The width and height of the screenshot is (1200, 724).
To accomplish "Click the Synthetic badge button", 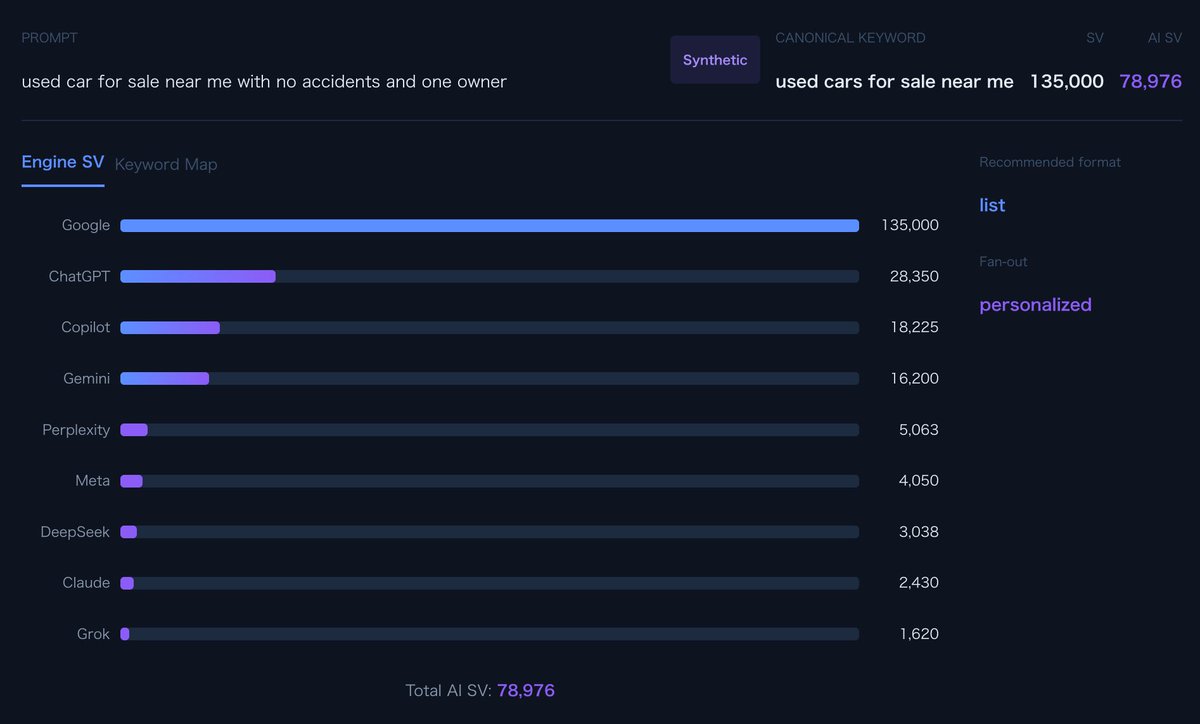I will [x=715, y=60].
